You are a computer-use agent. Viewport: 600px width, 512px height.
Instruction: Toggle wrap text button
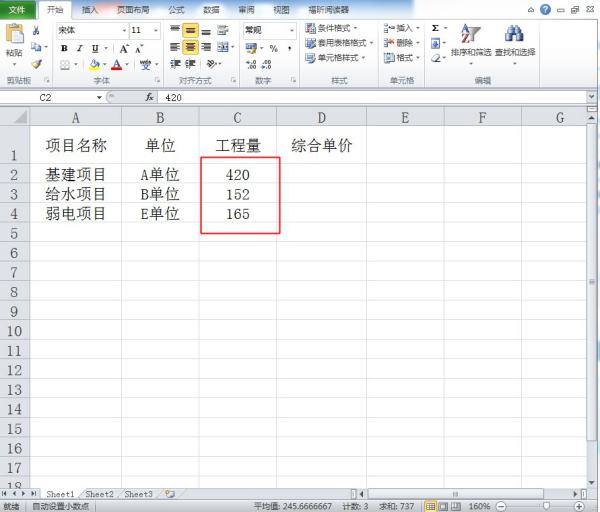[223, 30]
